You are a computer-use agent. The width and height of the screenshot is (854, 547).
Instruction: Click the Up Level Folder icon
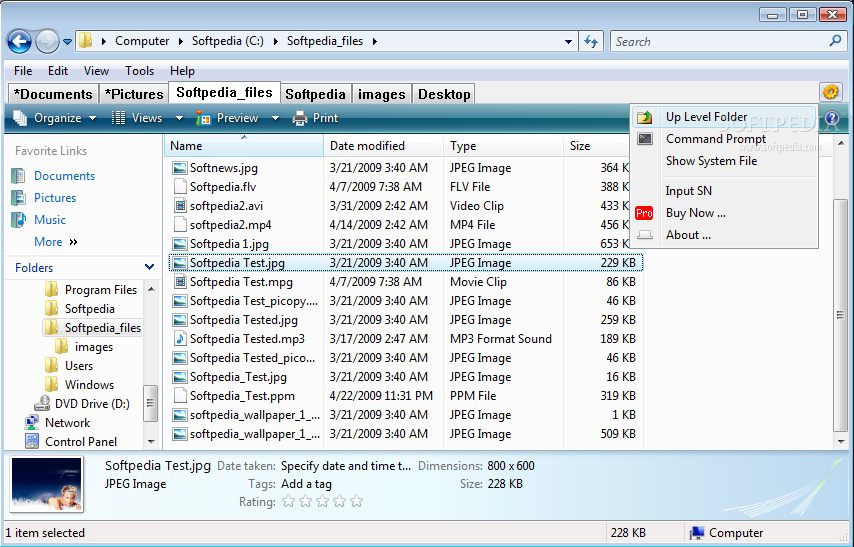tap(645, 117)
